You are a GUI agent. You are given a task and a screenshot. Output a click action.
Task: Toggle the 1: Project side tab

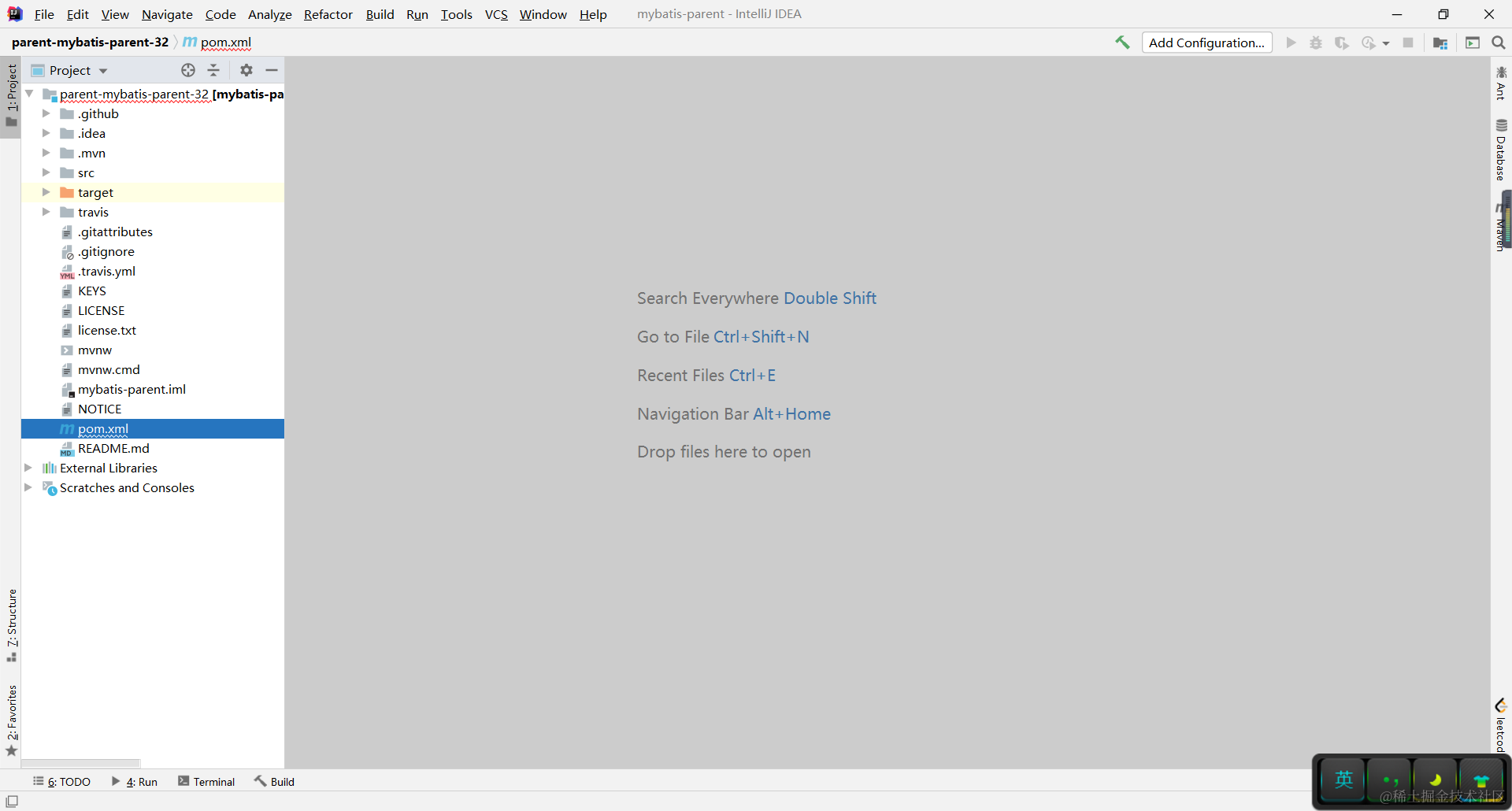click(11, 95)
